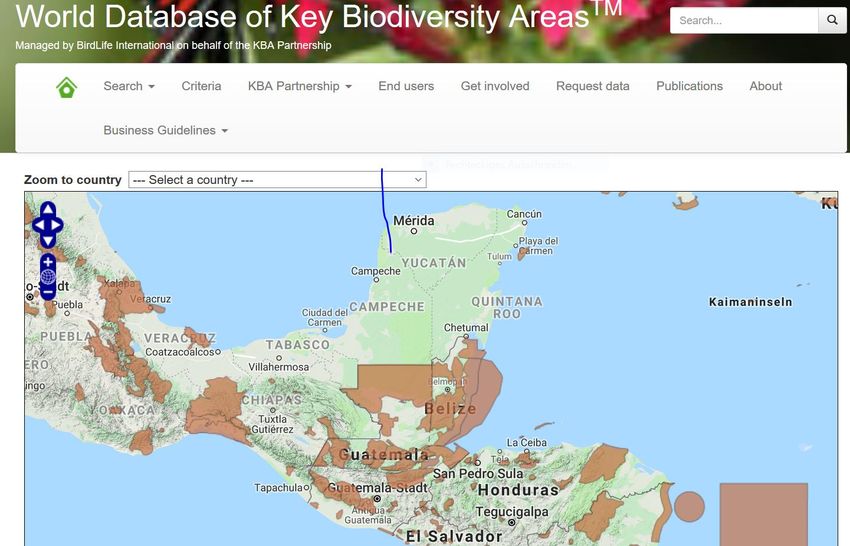Expand the Business Guidelines menu

tap(165, 130)
